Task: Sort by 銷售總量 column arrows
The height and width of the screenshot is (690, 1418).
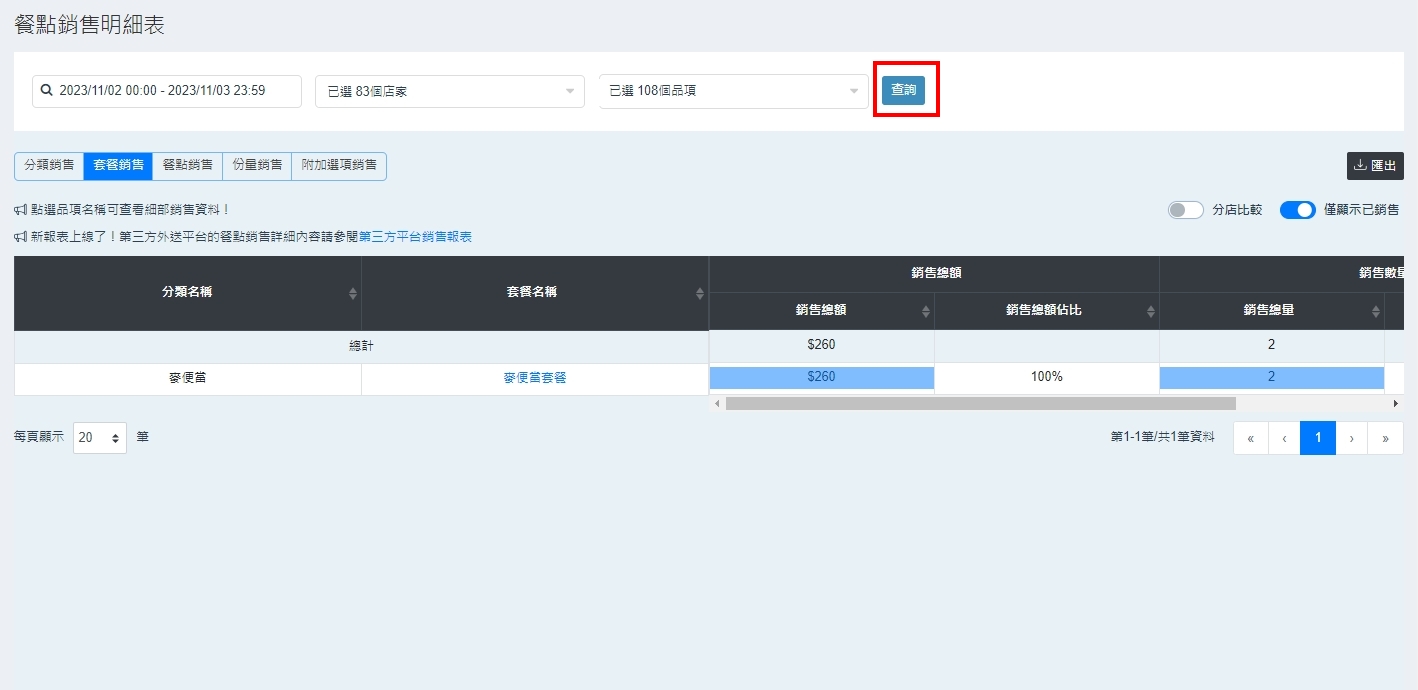Action: [1375, 311]
